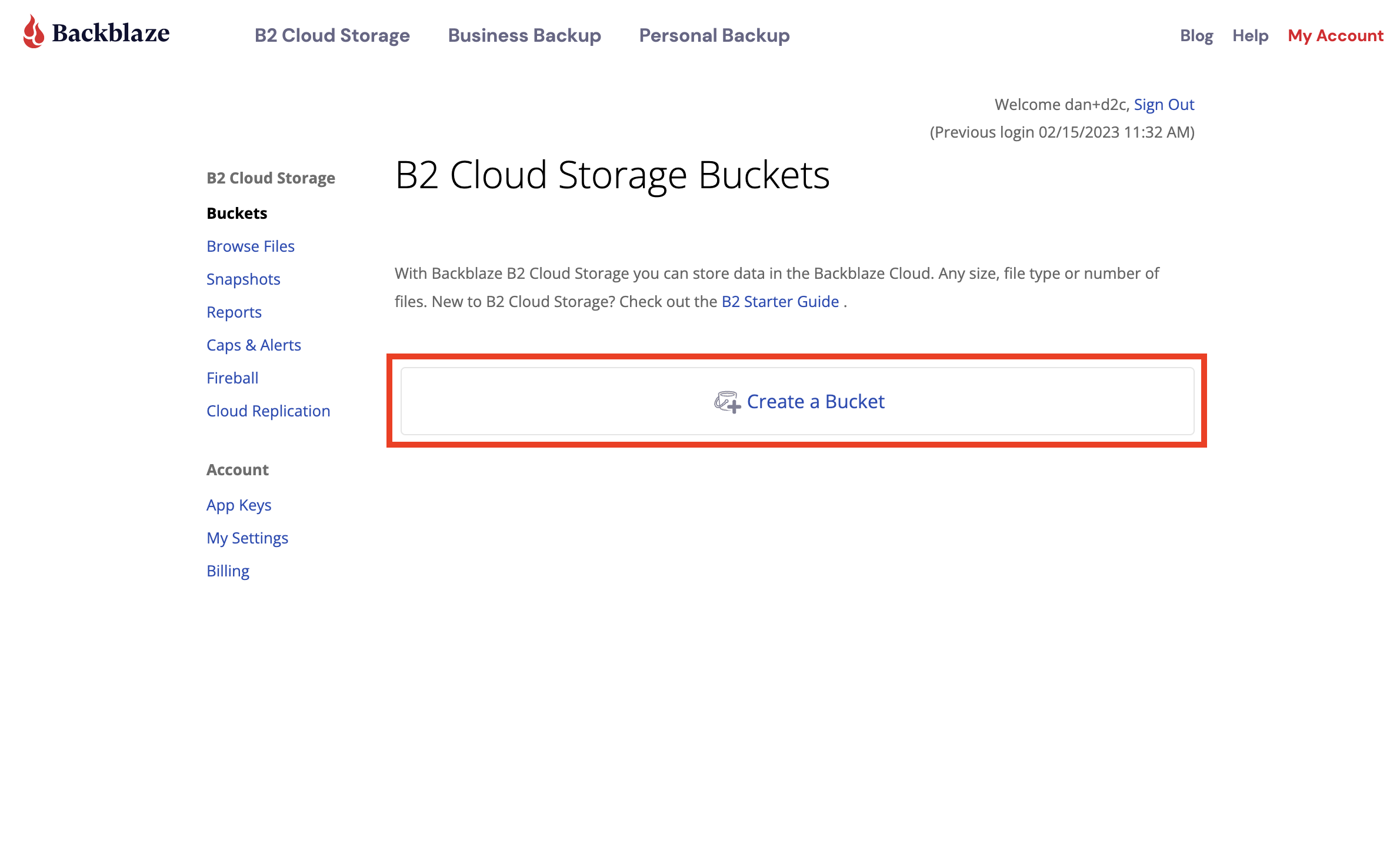Click the Welcome dan+d2c text
The height and width of the screenshot is (867, 1400).
1062,105
